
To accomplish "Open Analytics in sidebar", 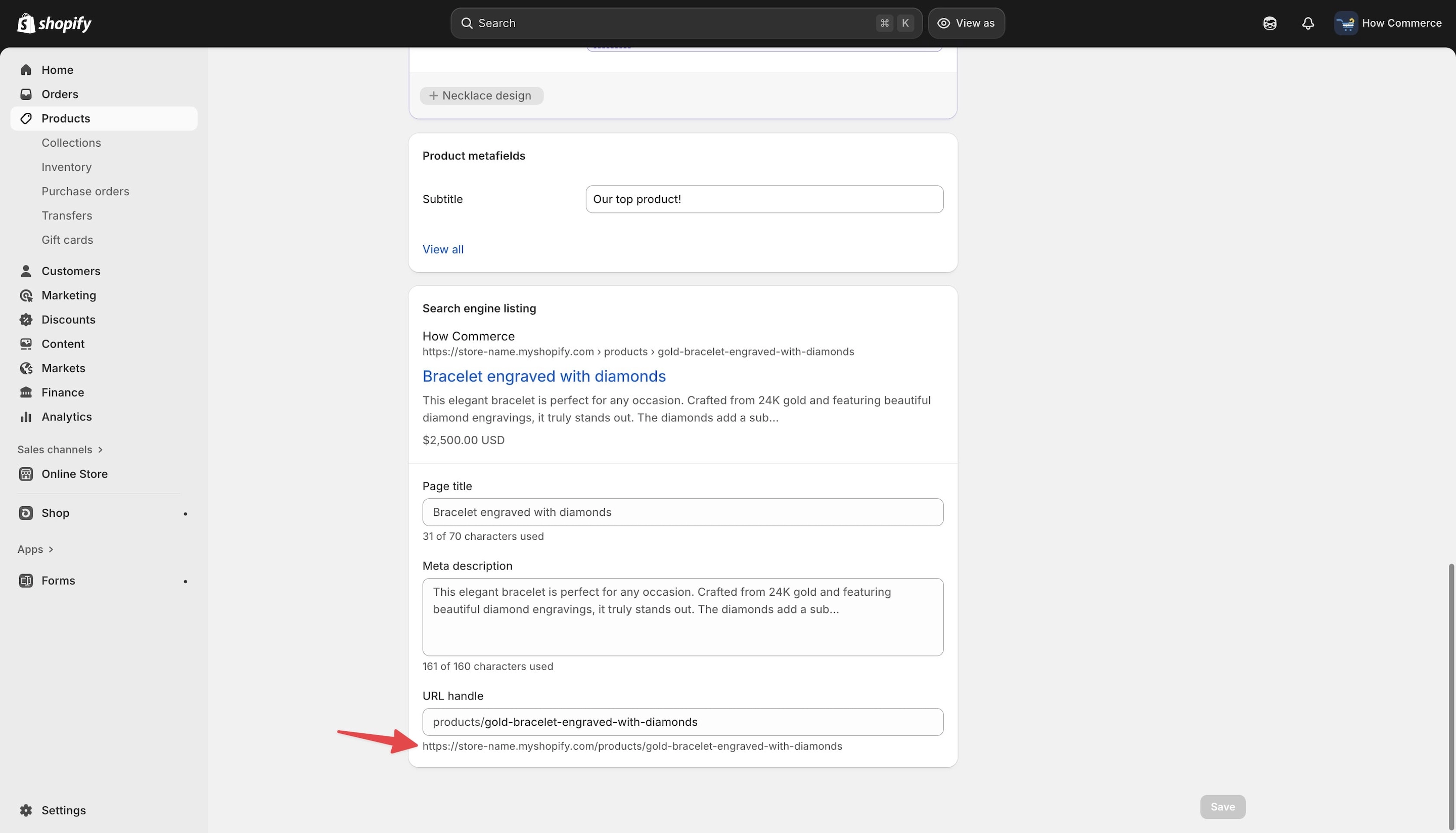I will [x=104, y=417].
